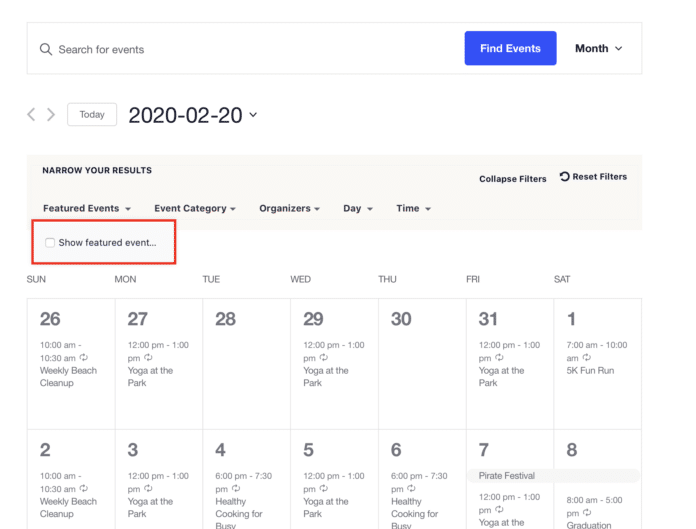The width and height of the screenshot is (696, 529).
Task: Expand the Event Category filter
Action: coord(195,208)
